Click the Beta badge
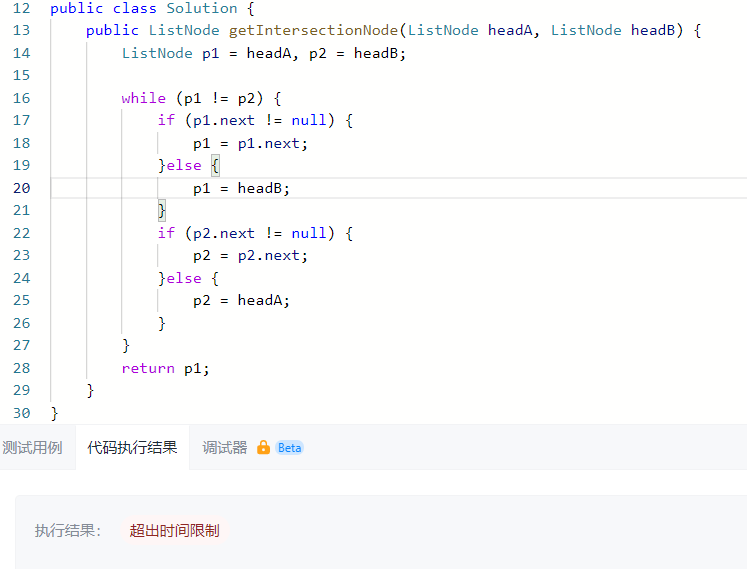This screenshot has height=569, width=747. [x=289, y=448]
